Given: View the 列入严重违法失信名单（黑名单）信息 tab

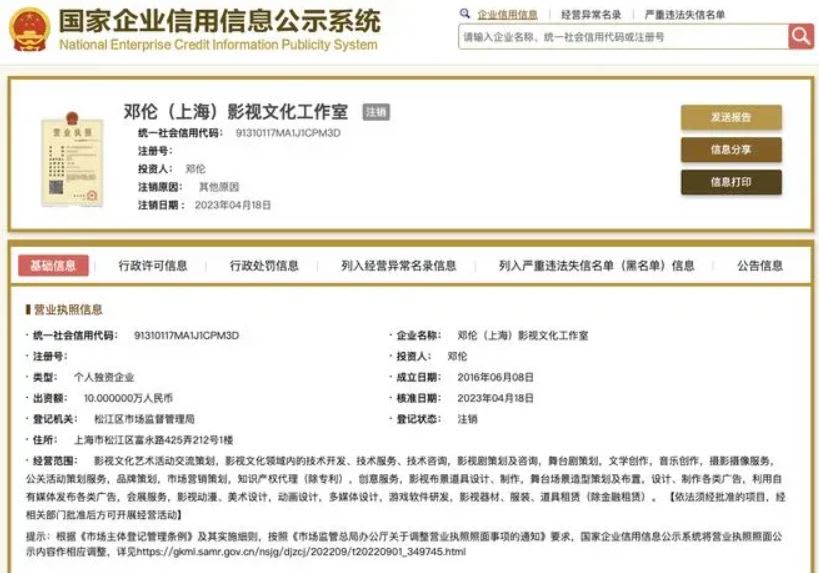Looking at the screenshot, I should tap(596, 265).
